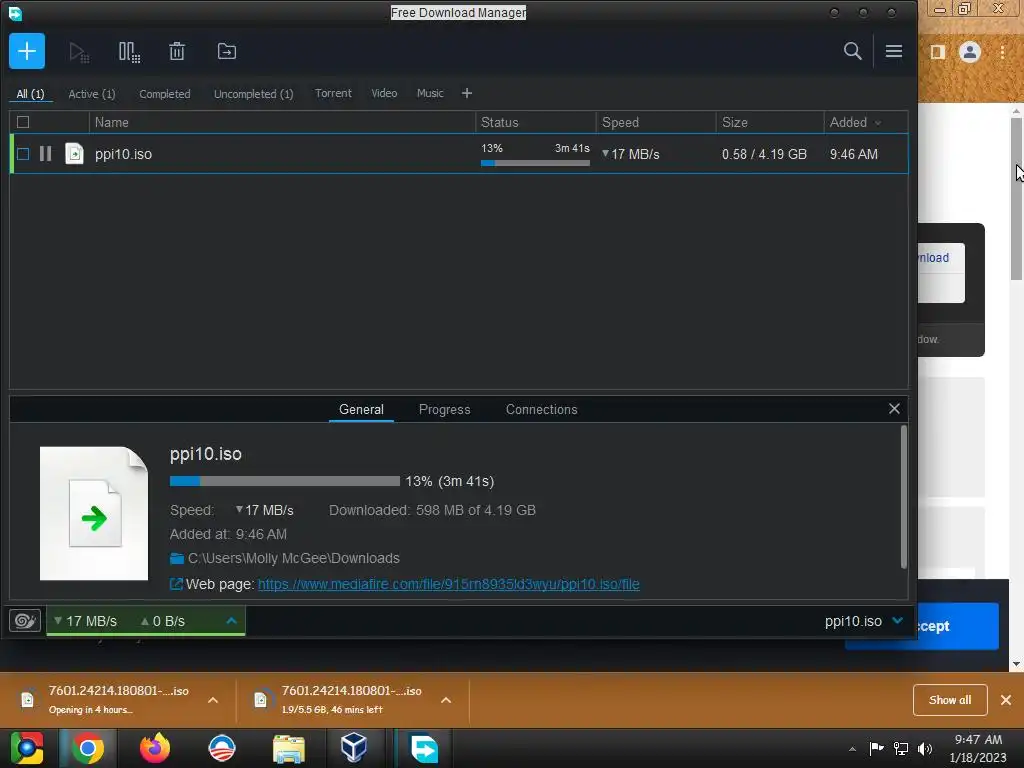The height and width of the screenshot is (768, 1024).
Task: Click the large ppi10.iso file thumbnail
Action: 94,513
